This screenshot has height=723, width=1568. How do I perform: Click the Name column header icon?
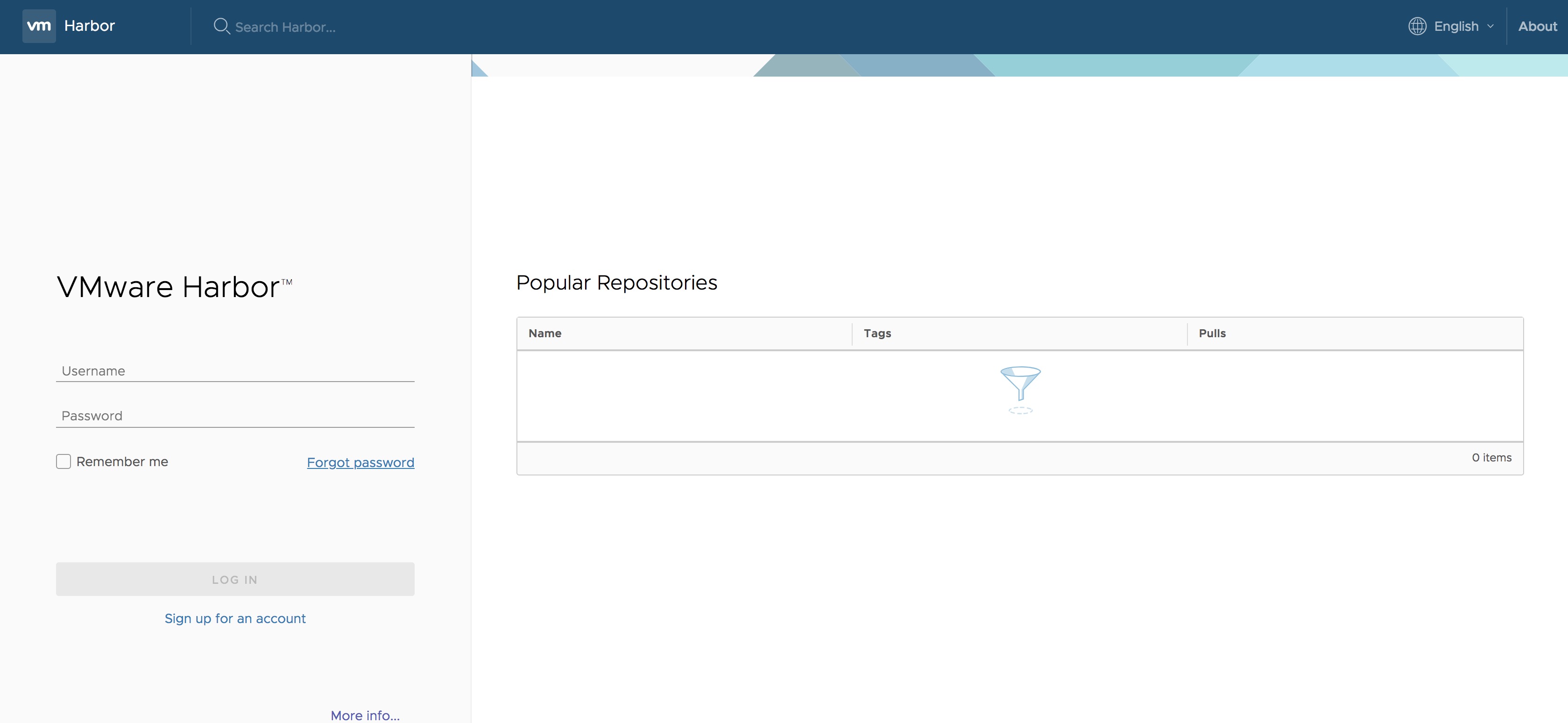[546, 333]
